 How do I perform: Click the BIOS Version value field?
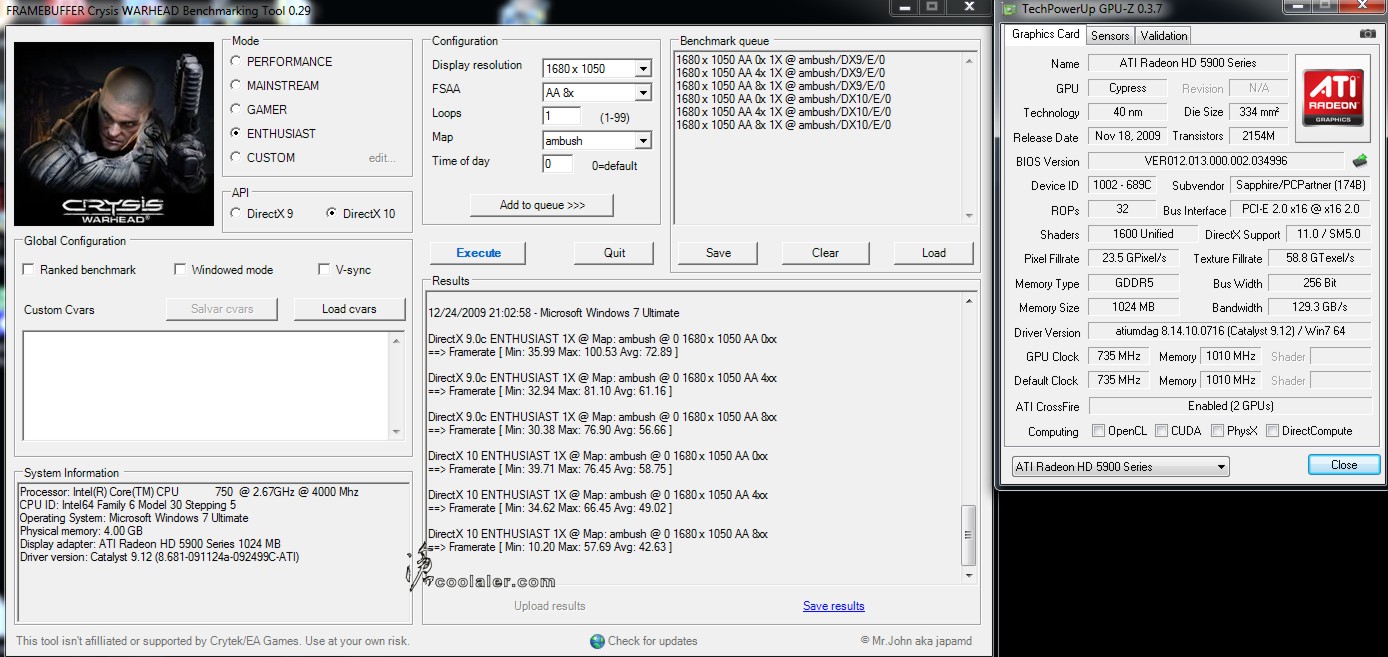1216,161
